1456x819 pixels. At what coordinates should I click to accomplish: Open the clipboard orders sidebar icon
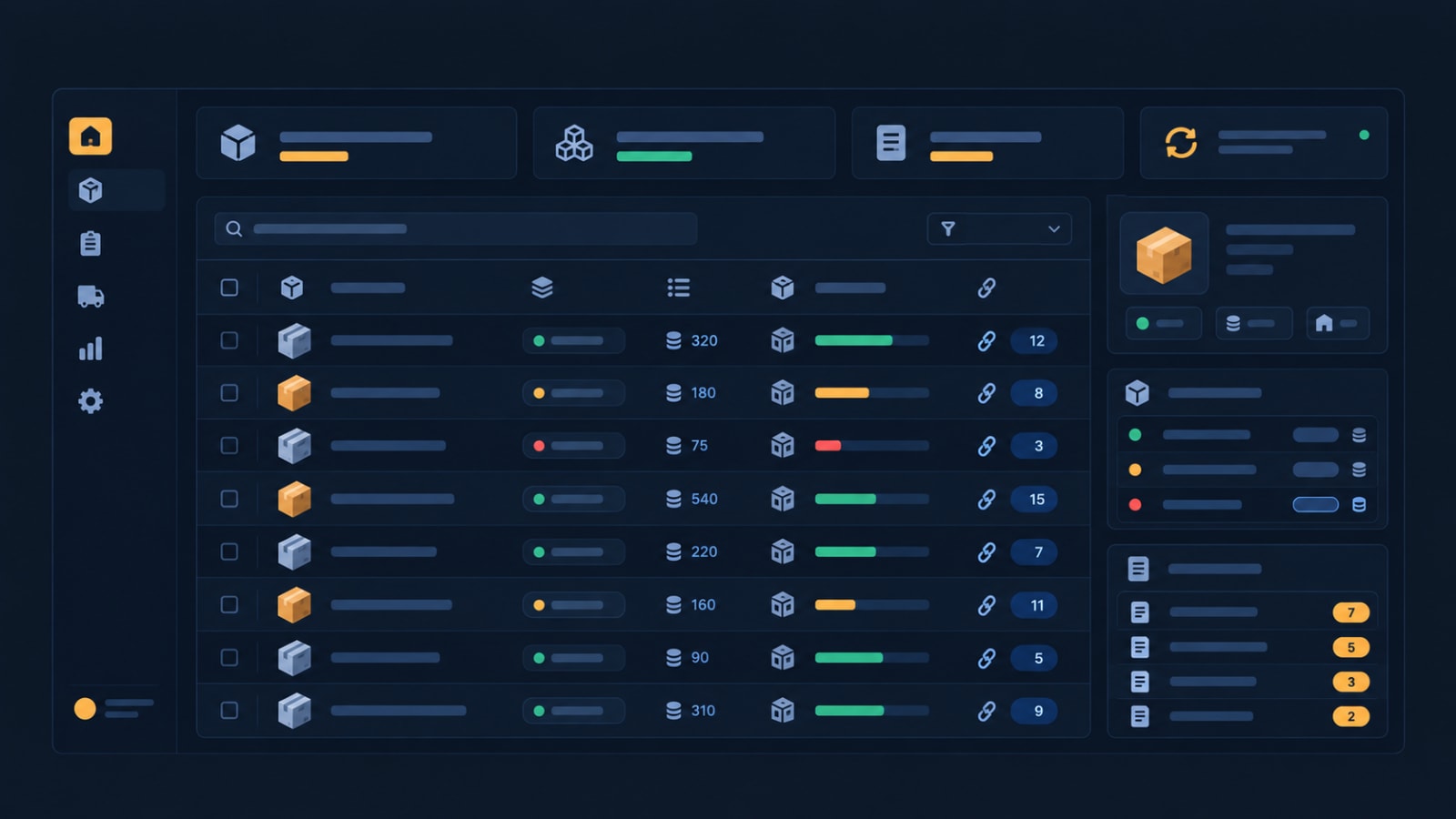click(90, 243)
